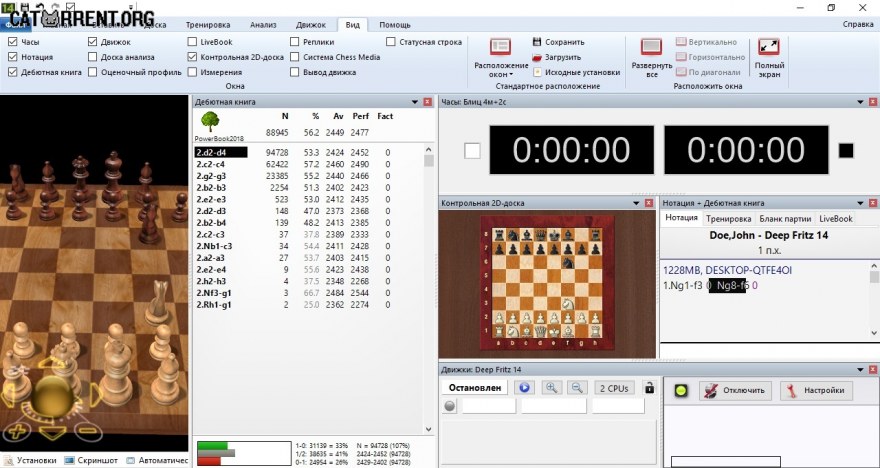880x468 pixels.
Task: Close the Deep Fritz 14 engine panel
Action: (x=873, y=370)
